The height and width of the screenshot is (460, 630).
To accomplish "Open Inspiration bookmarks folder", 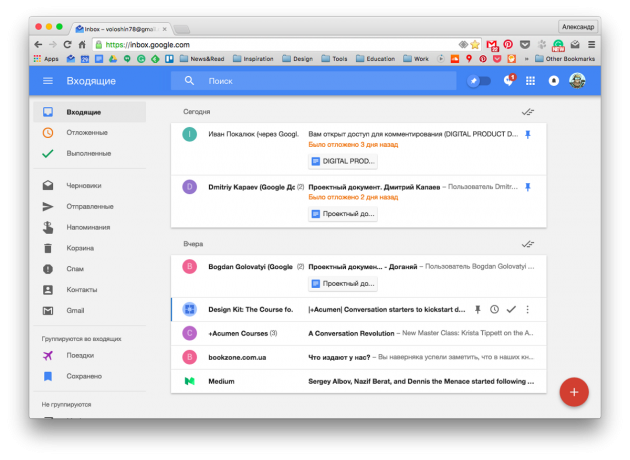I will coord(253,59).
